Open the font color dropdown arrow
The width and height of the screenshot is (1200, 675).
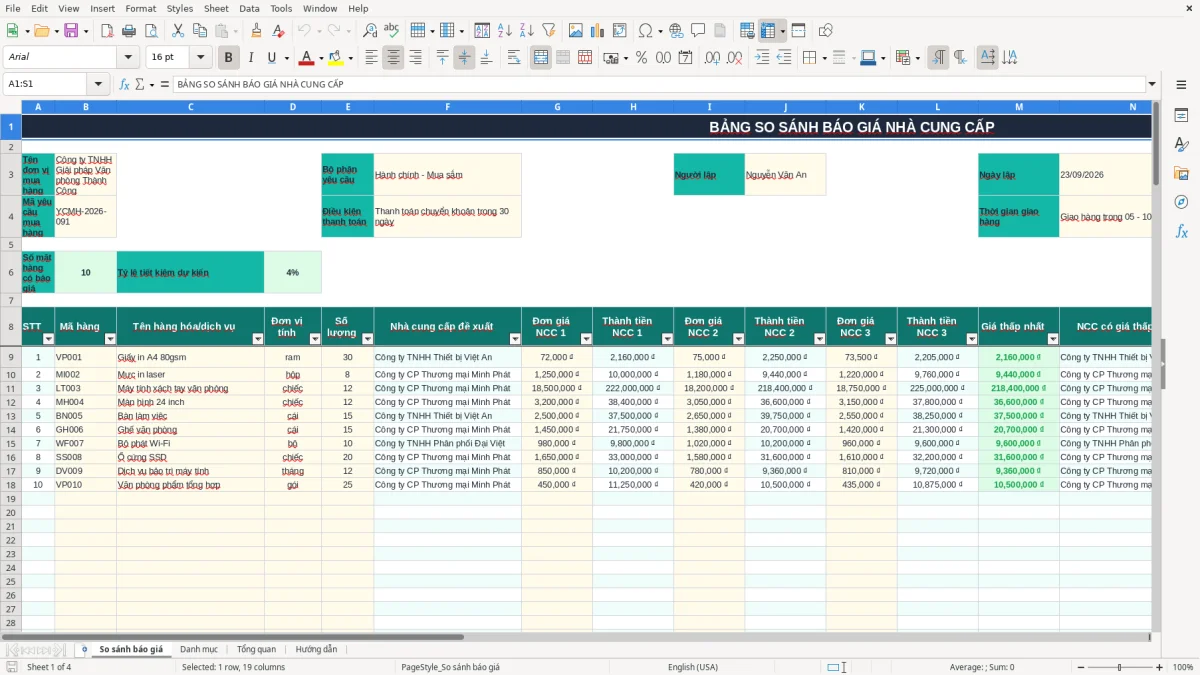(x=323, y=58)
